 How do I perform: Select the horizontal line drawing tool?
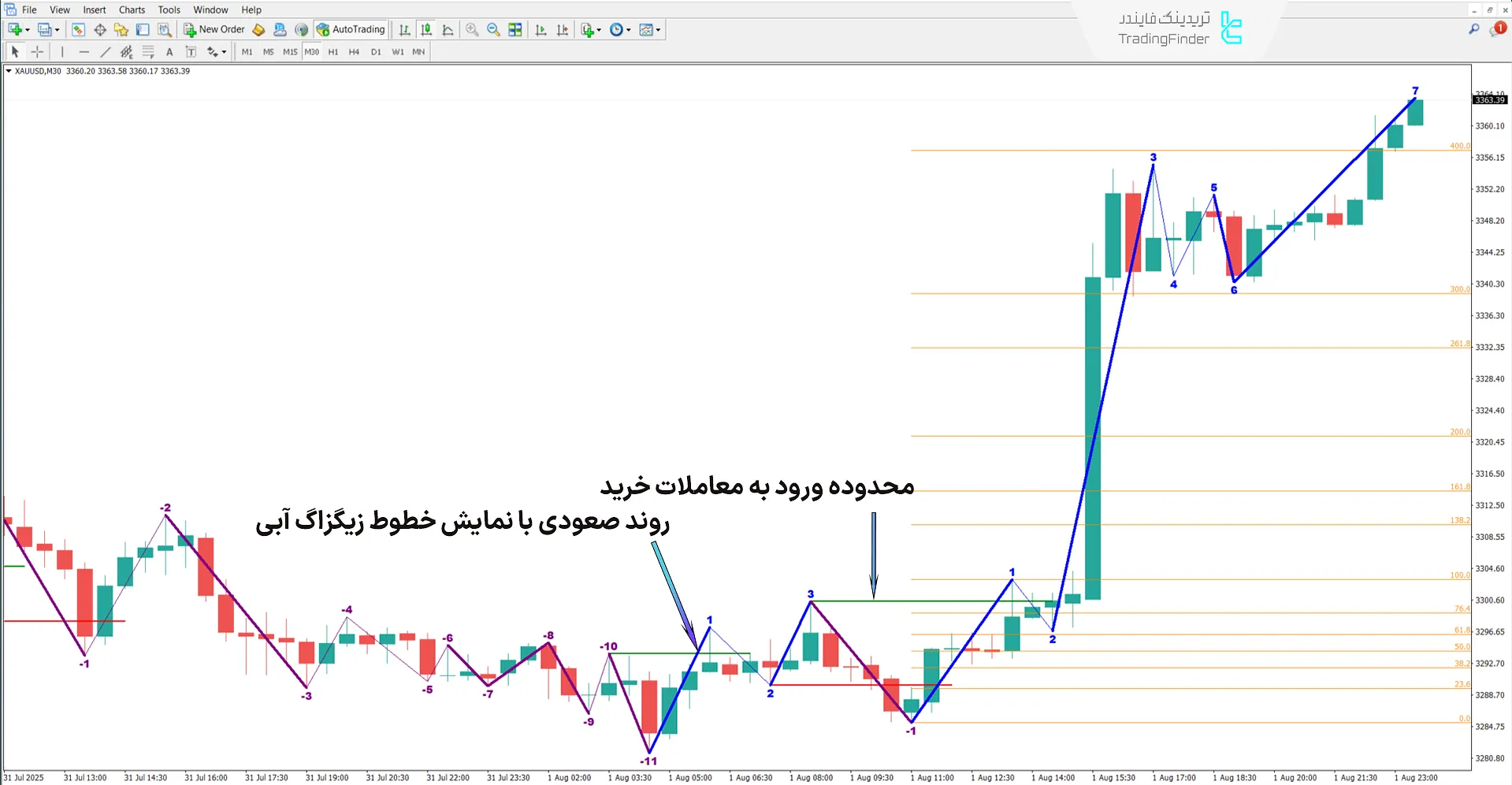84,51
